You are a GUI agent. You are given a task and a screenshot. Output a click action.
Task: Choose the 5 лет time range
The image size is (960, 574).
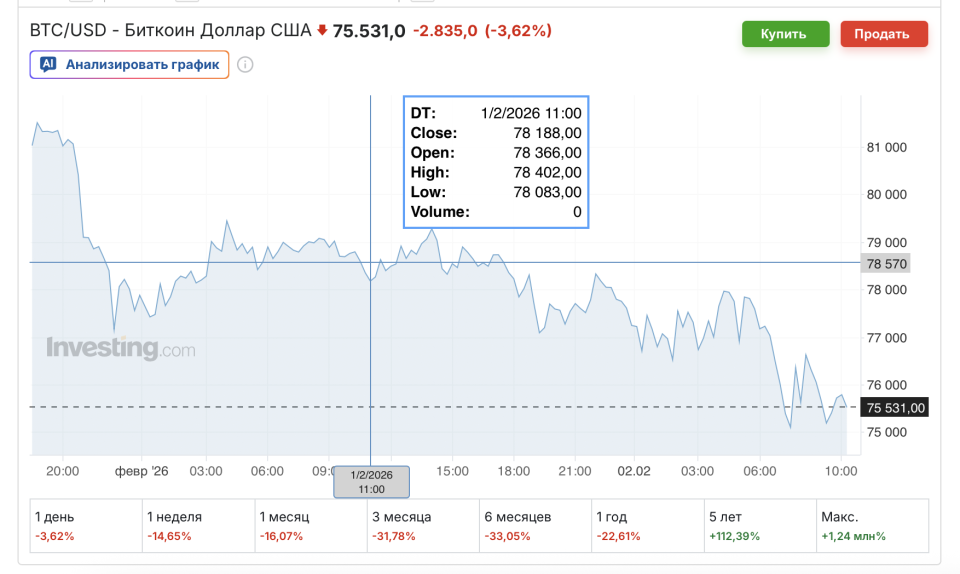pyautogui.click(x=760, y=526)
